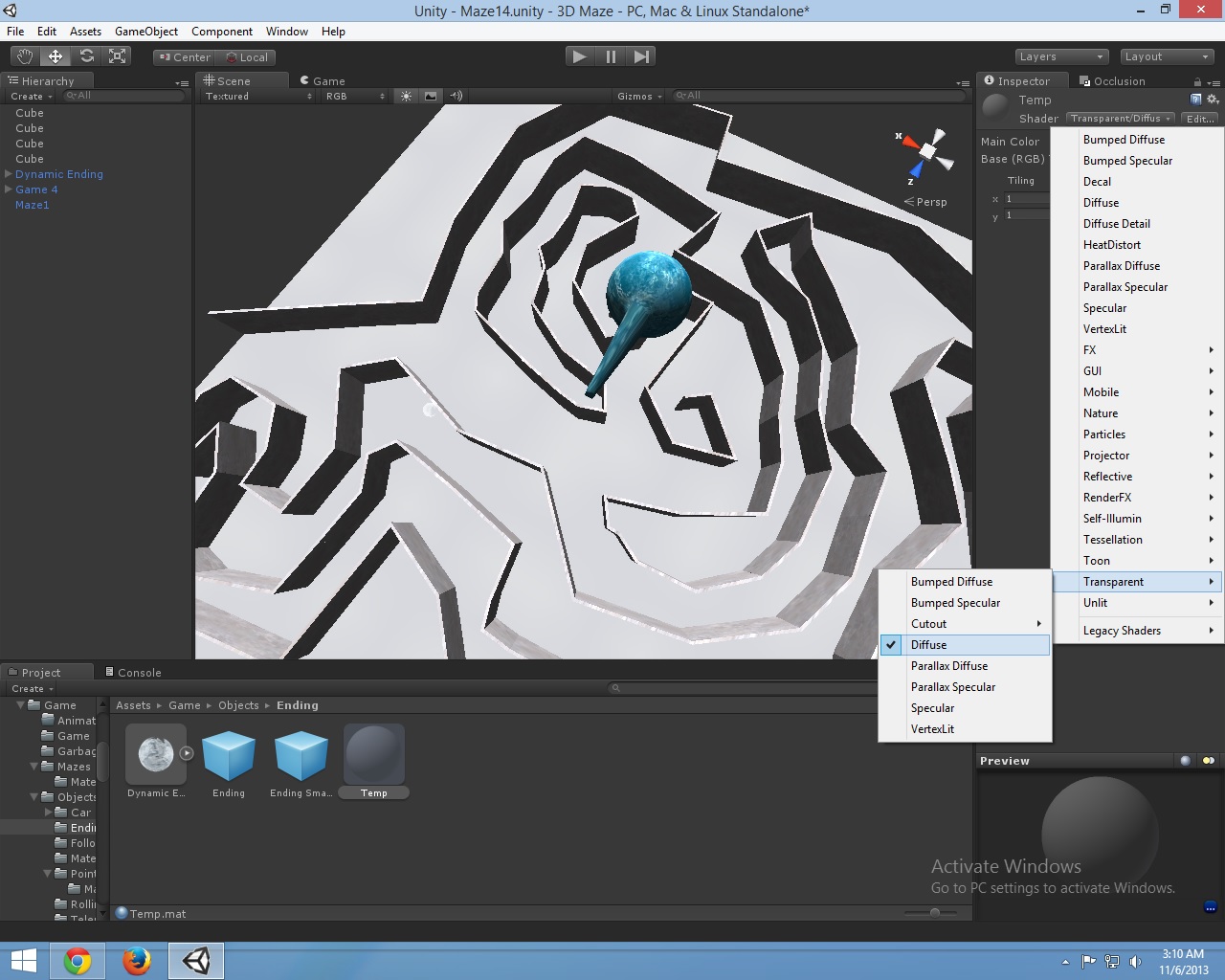Open the Inspector panel options menu
This screenshot has height=980, width=1225.
click(x=1214, y=82)
